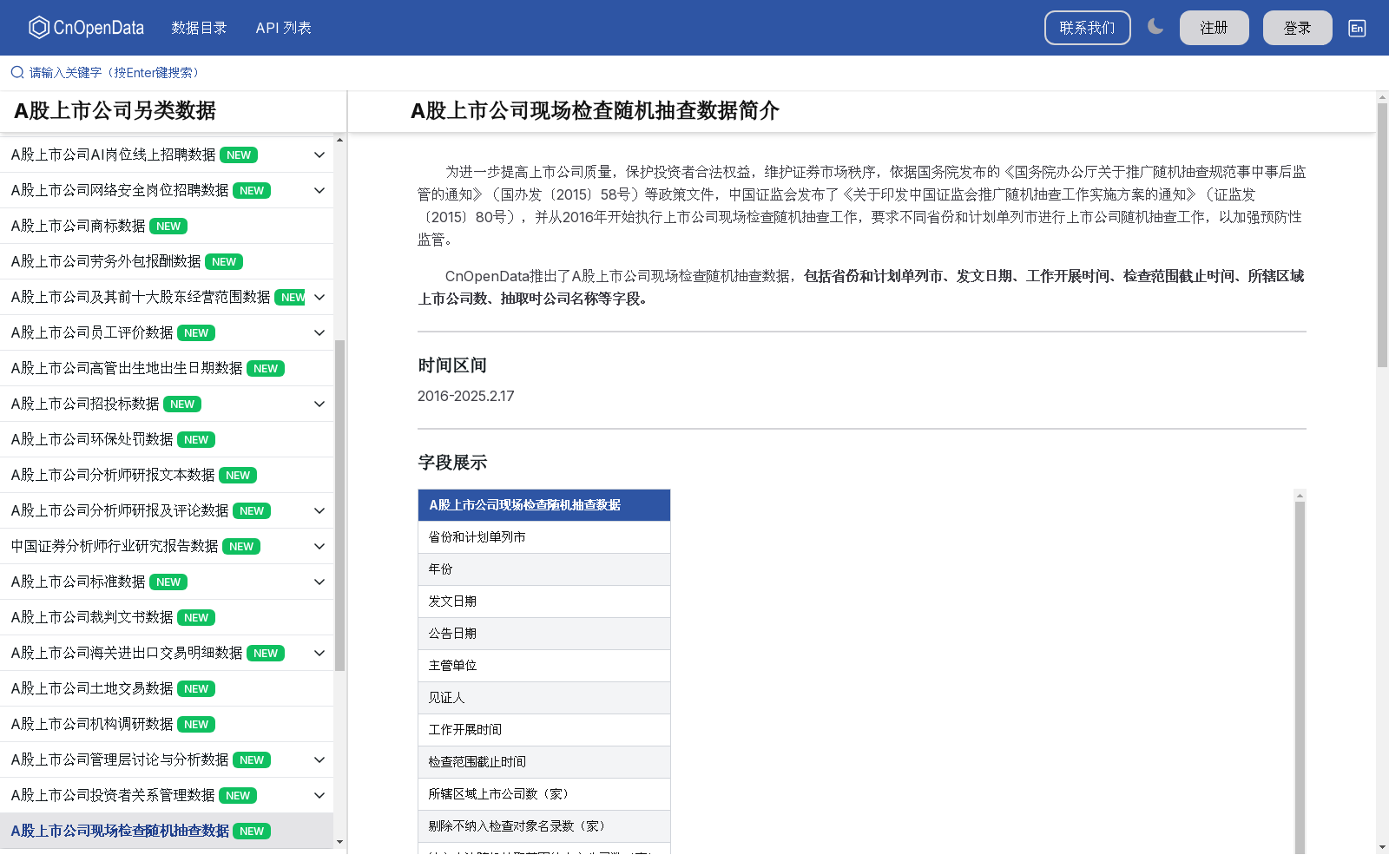Viewport: 1389px width, 868px height.
Task: Click the 字段展示 heading
Action: 452,463
